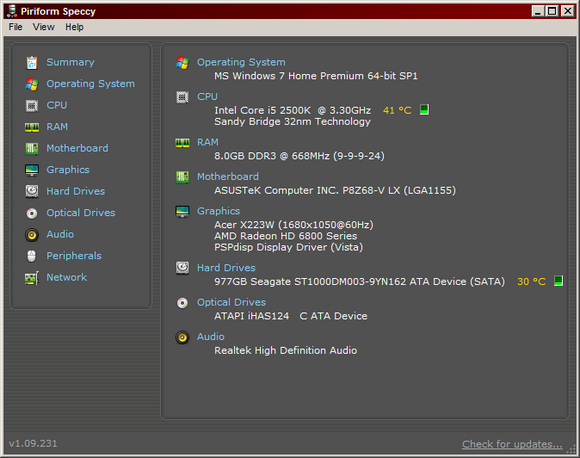The width and height of the screenshot is (580, 458).
Task: Show the Graphics section from sidebar
Action: point(68,170)
